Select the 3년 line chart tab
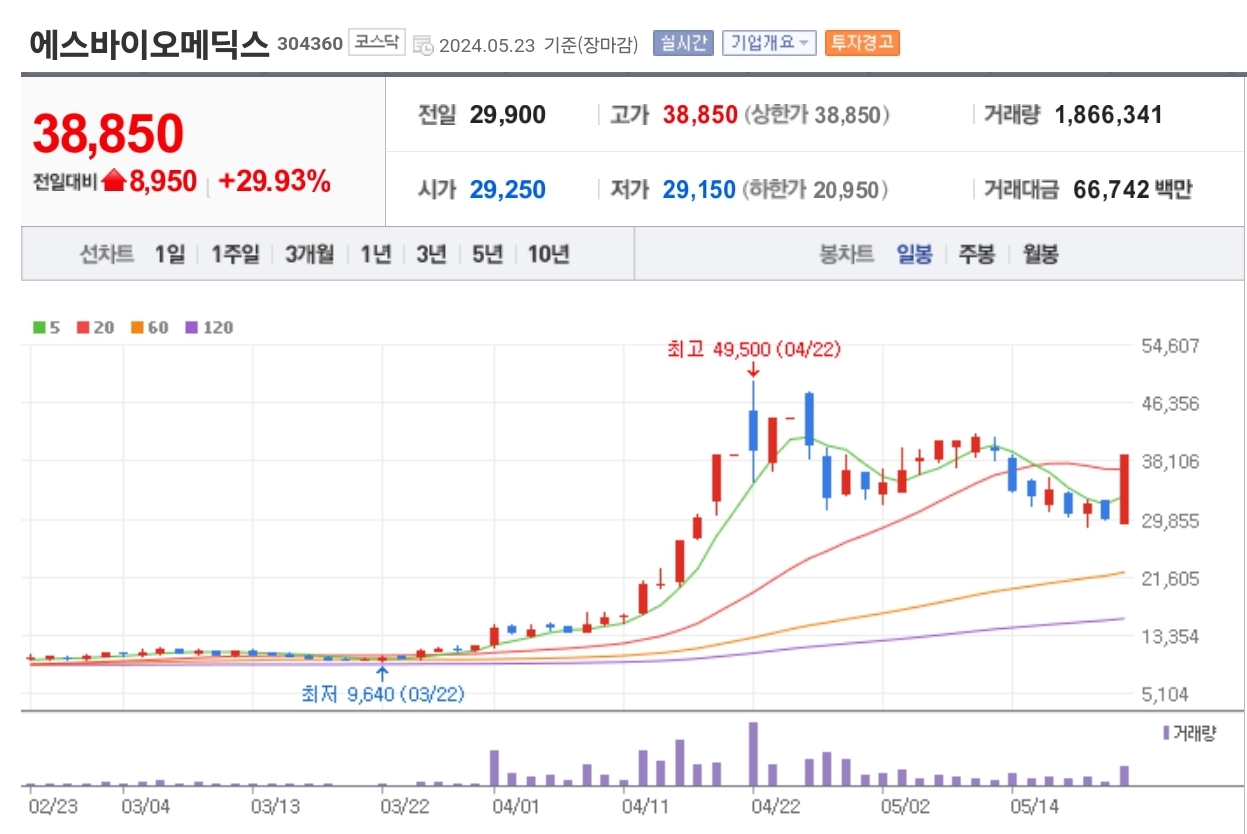Screen dimensions: 1247x834 (431, 254)
